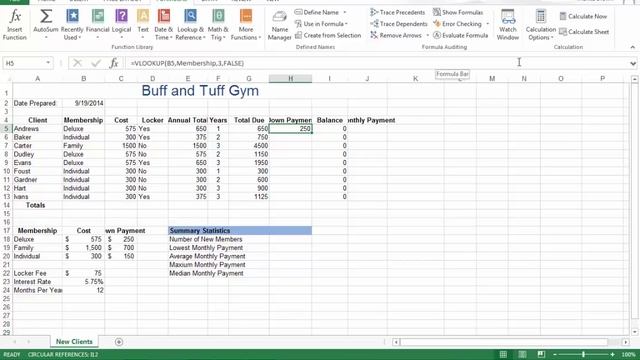Select the Summary Statistics header cell

pyautogui.click(x=240, y=231)
